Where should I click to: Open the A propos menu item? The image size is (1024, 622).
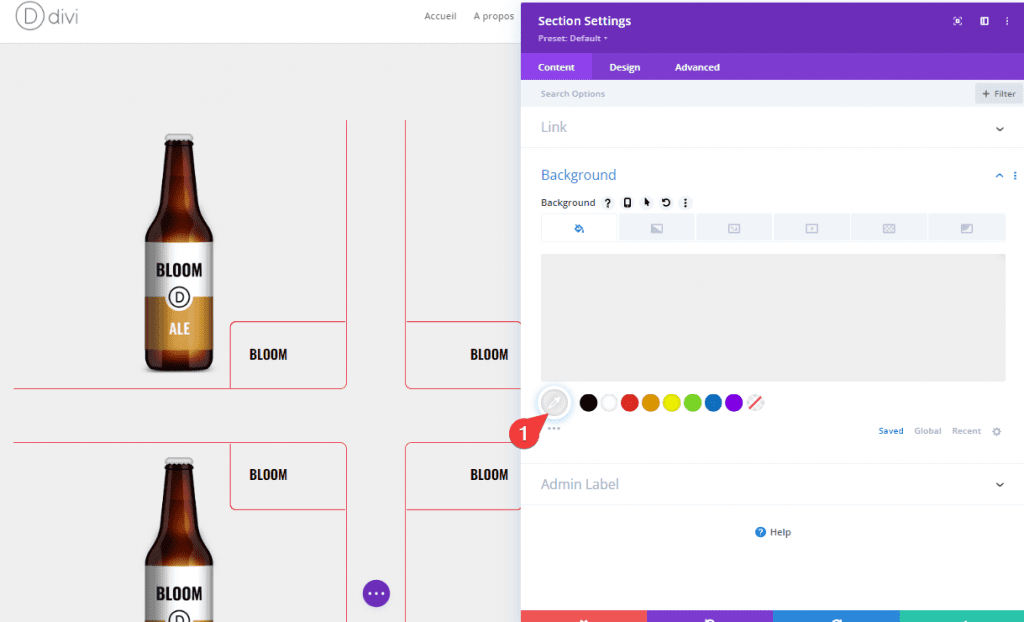(494, 16)
